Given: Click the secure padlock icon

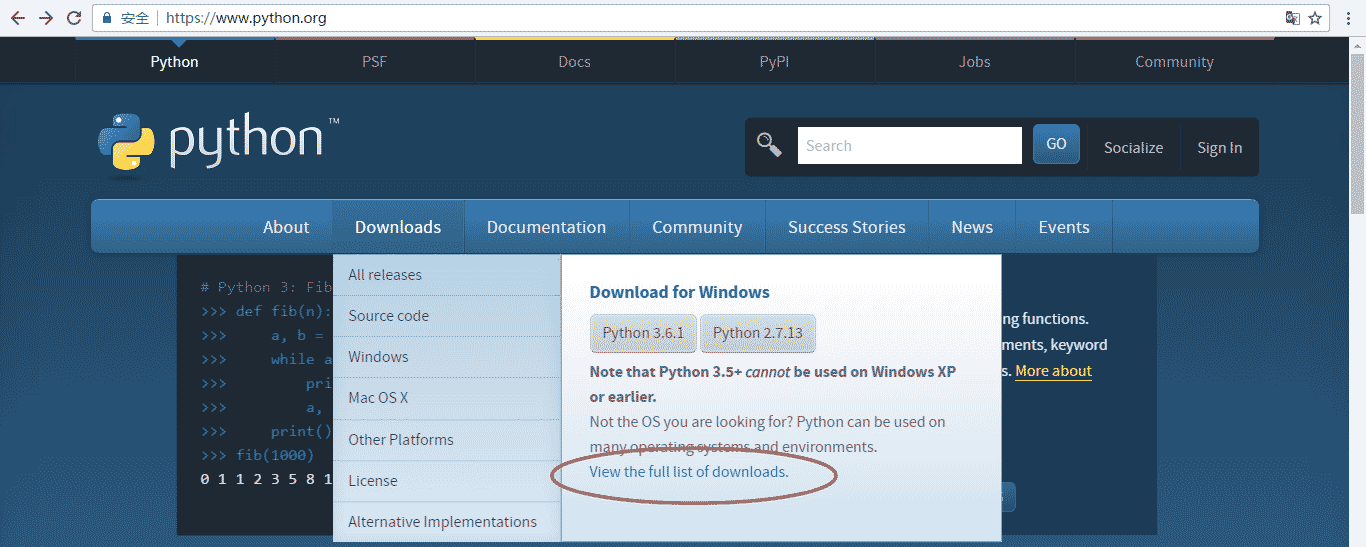Looking at the screenshot, I should point(108,18).
